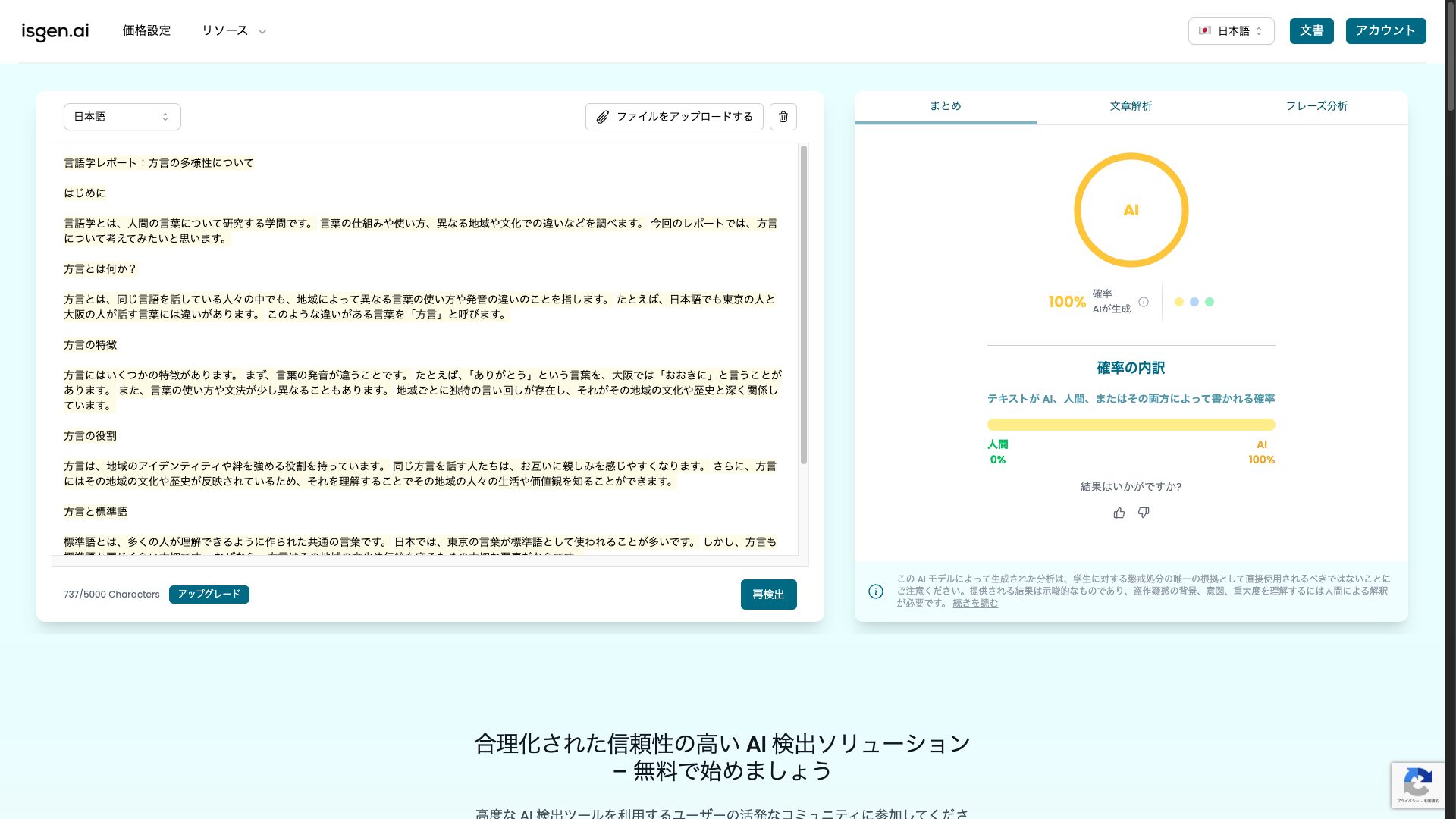The width and height of the screenshot is (1456, 819).
Task: Switch to the まとめ tab
Action: click(946, 106)
